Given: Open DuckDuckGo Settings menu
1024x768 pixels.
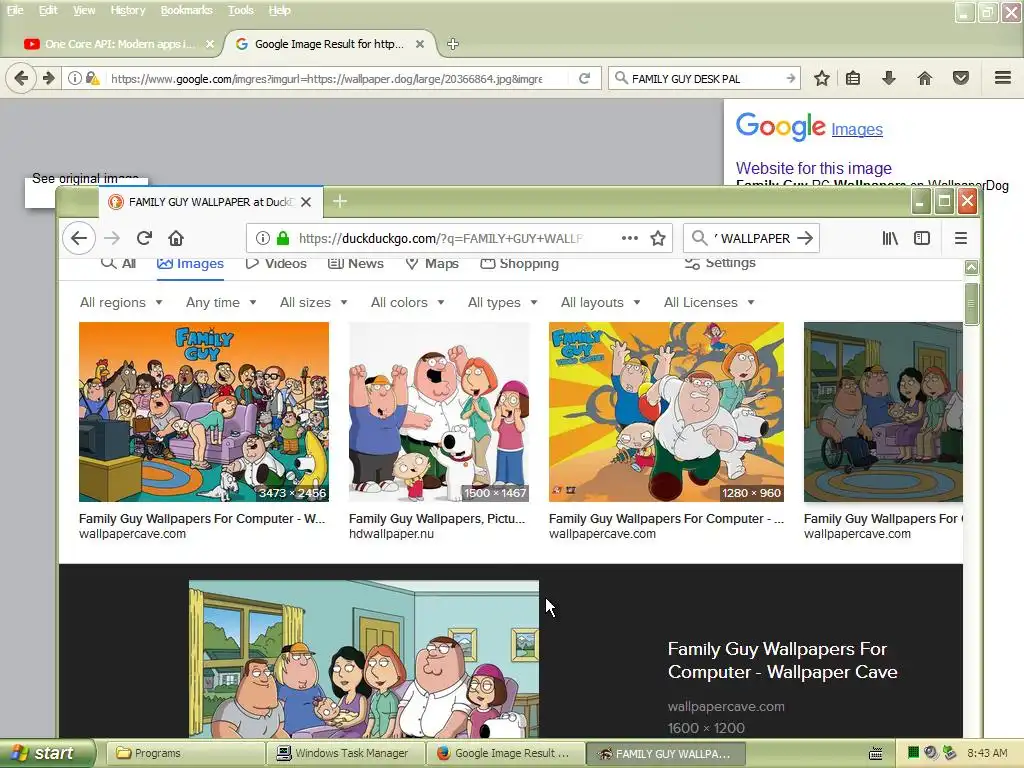Looking at the screenshot, I should pos(720,263).
